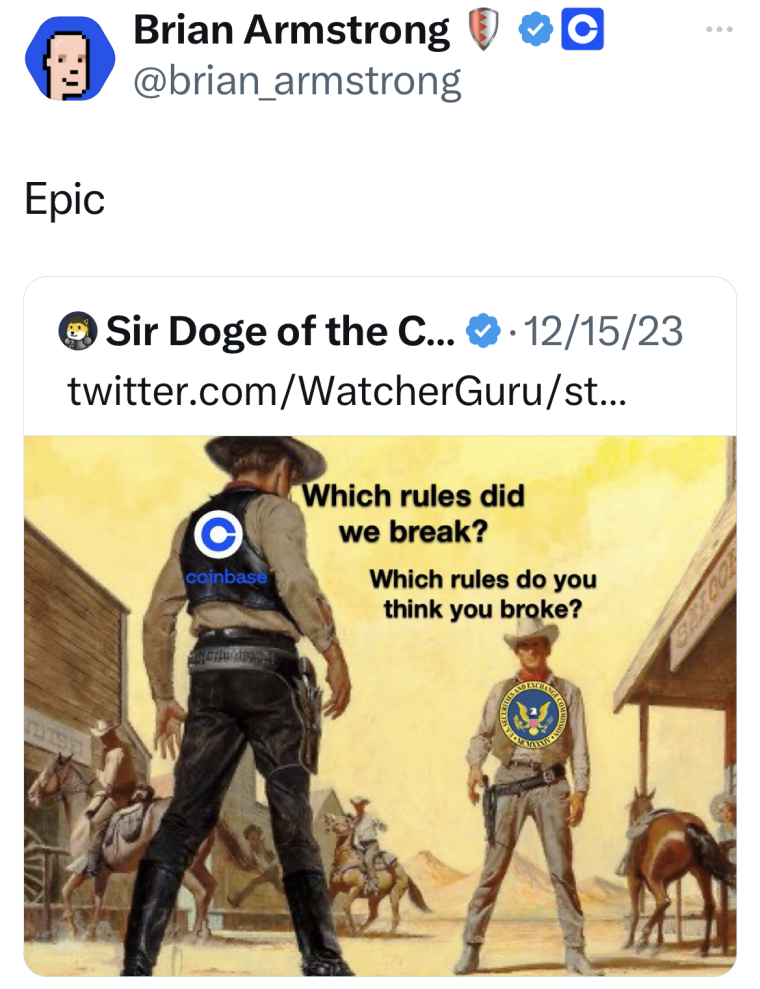Image resolution: width=760 pixels, height=989 pixels.
Task: Open the Brian Armstrong display name
Action: [291, 30]
